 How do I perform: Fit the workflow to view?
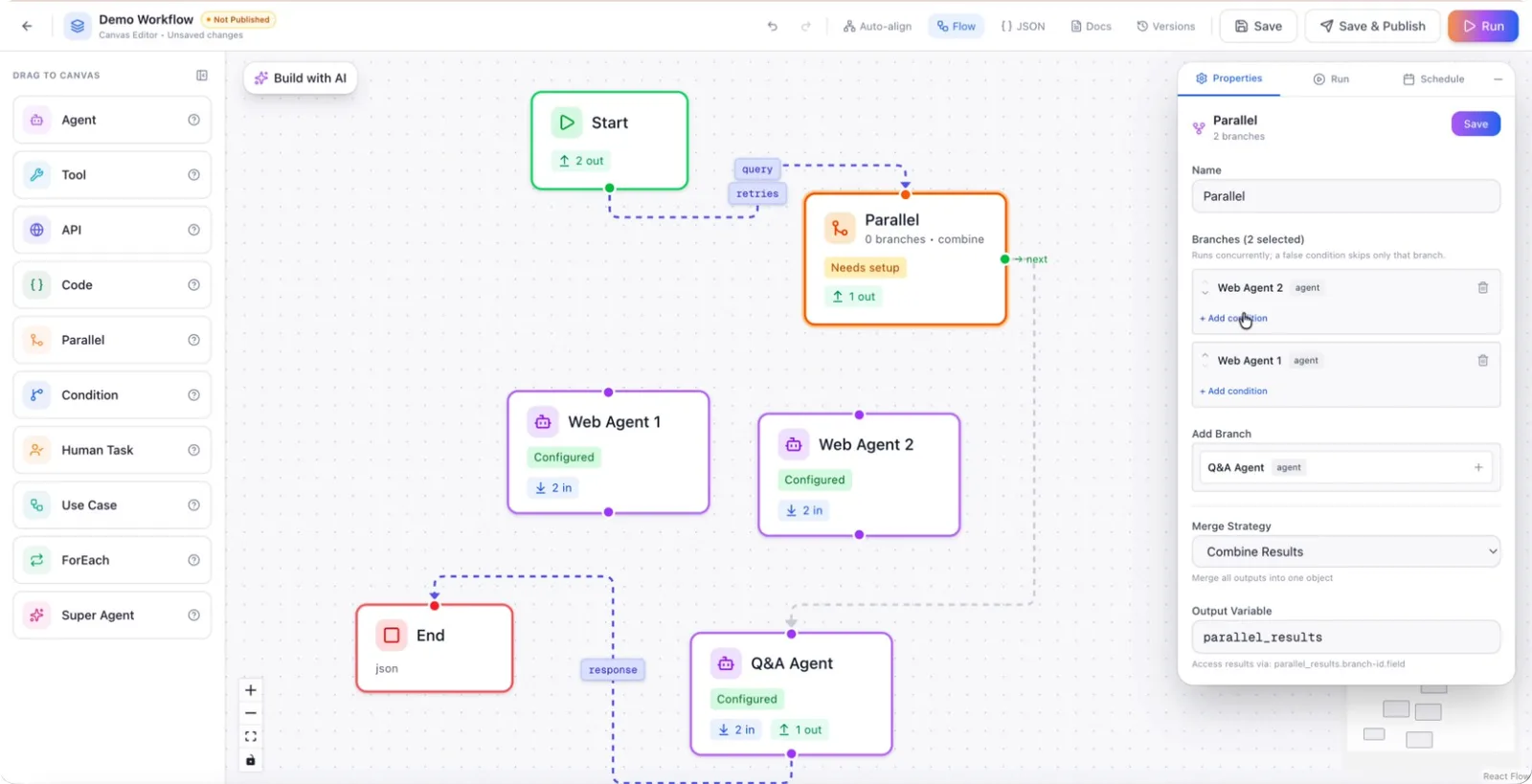(251, 736)
